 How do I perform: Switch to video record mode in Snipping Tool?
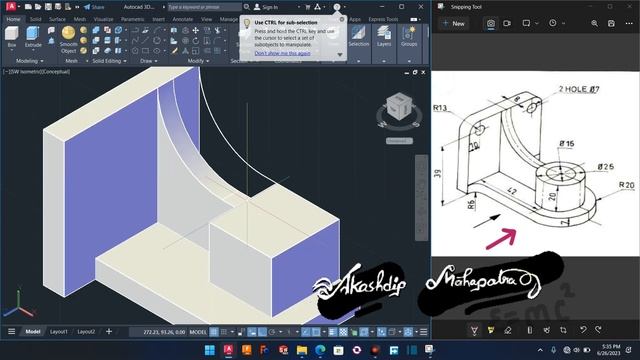click(507, 23)
